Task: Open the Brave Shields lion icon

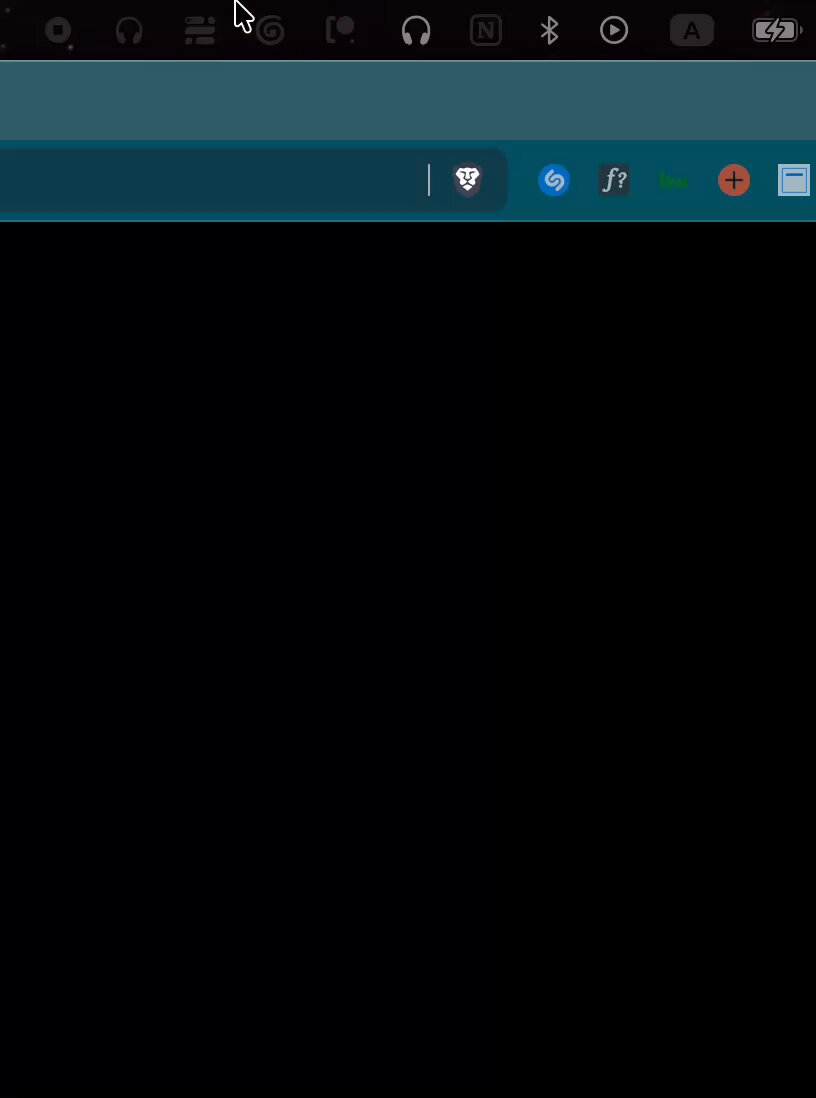Action: click(468, 180)
